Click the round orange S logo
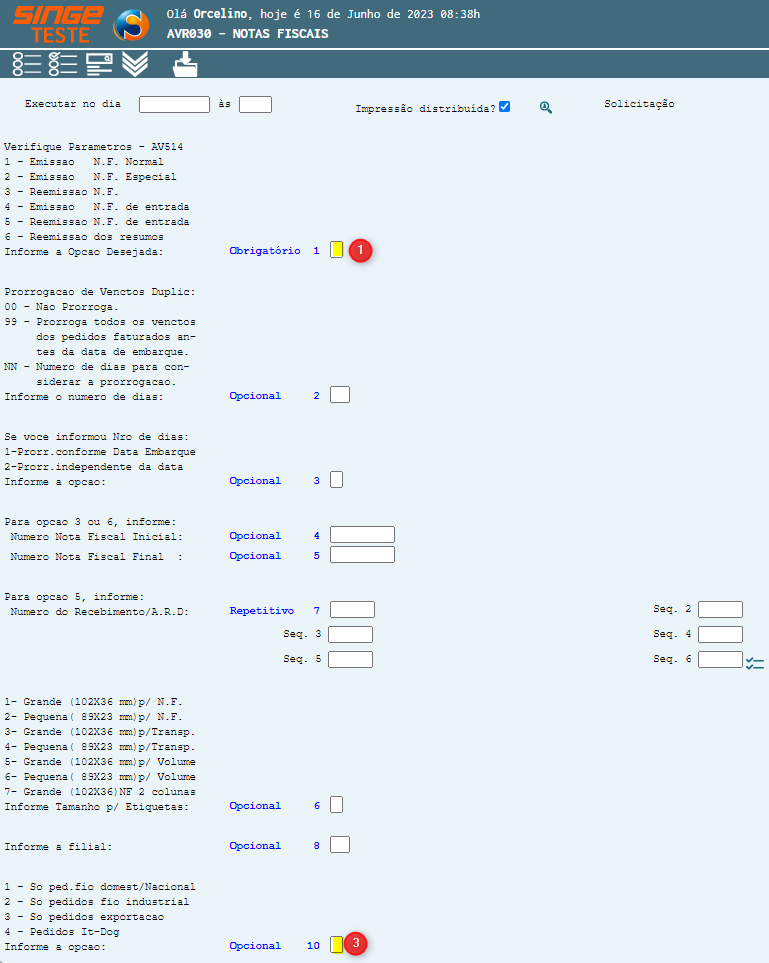 click(x=131, y=25)
